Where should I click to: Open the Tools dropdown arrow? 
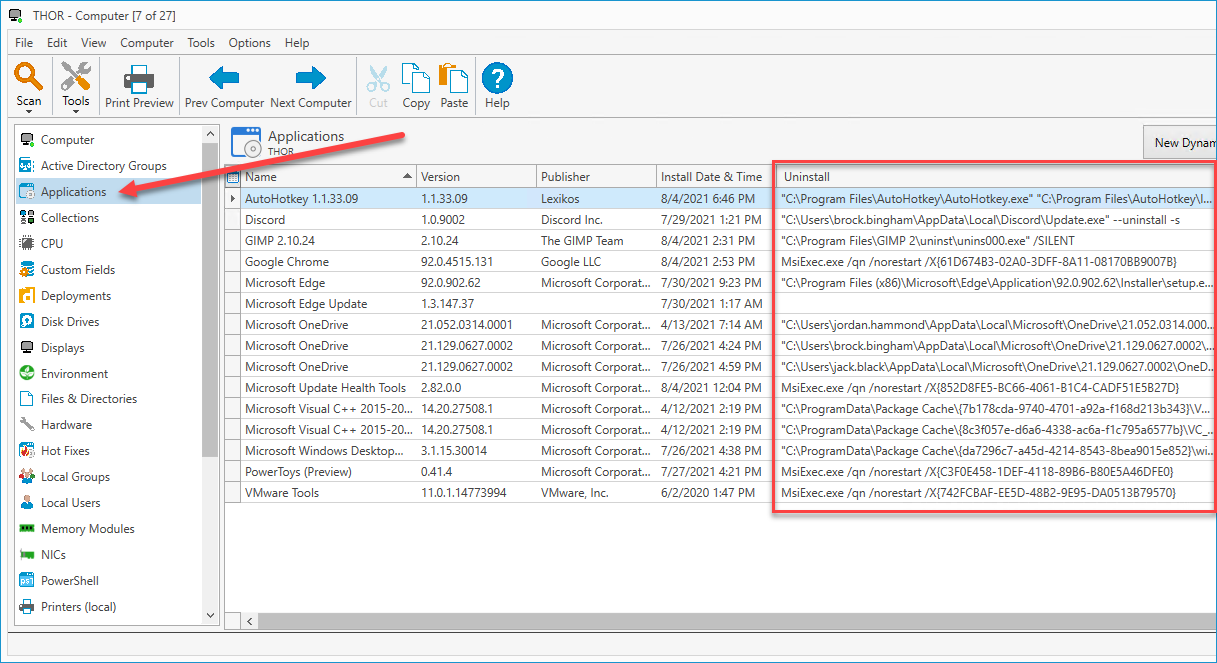tap(76, 111)
